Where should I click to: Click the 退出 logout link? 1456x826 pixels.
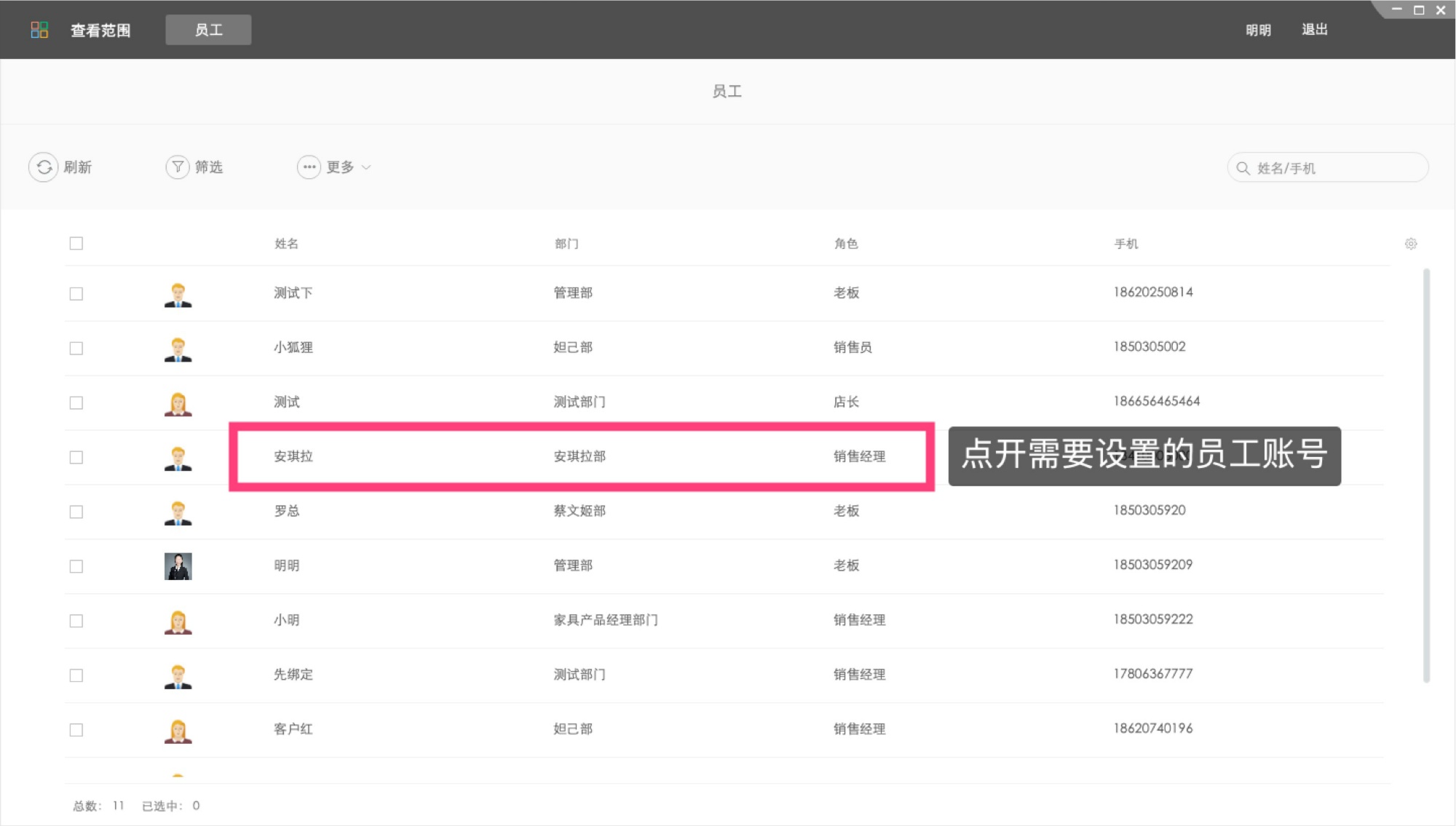pyautogui.click(x=1314, y=30)
